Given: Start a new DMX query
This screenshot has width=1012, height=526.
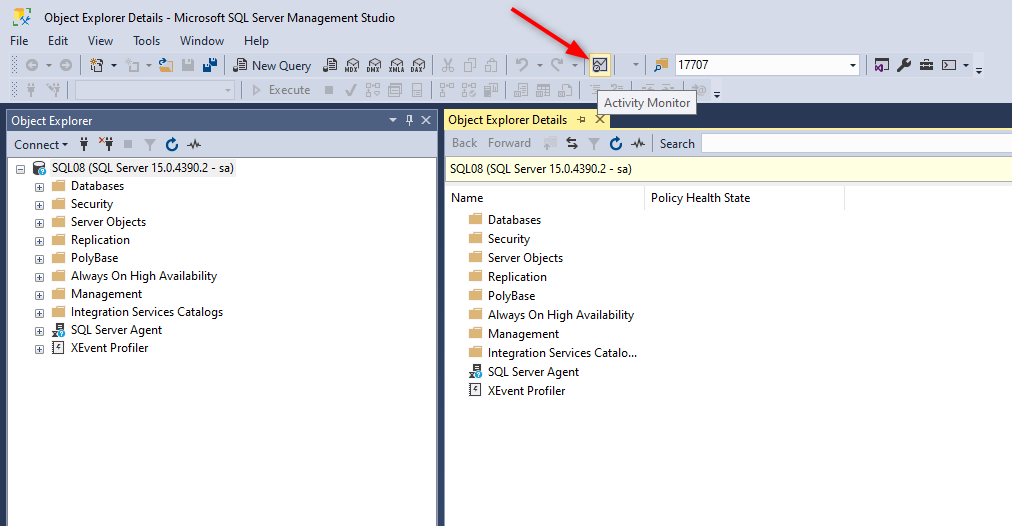Looking at the screenshot, I should pos(374,65).
